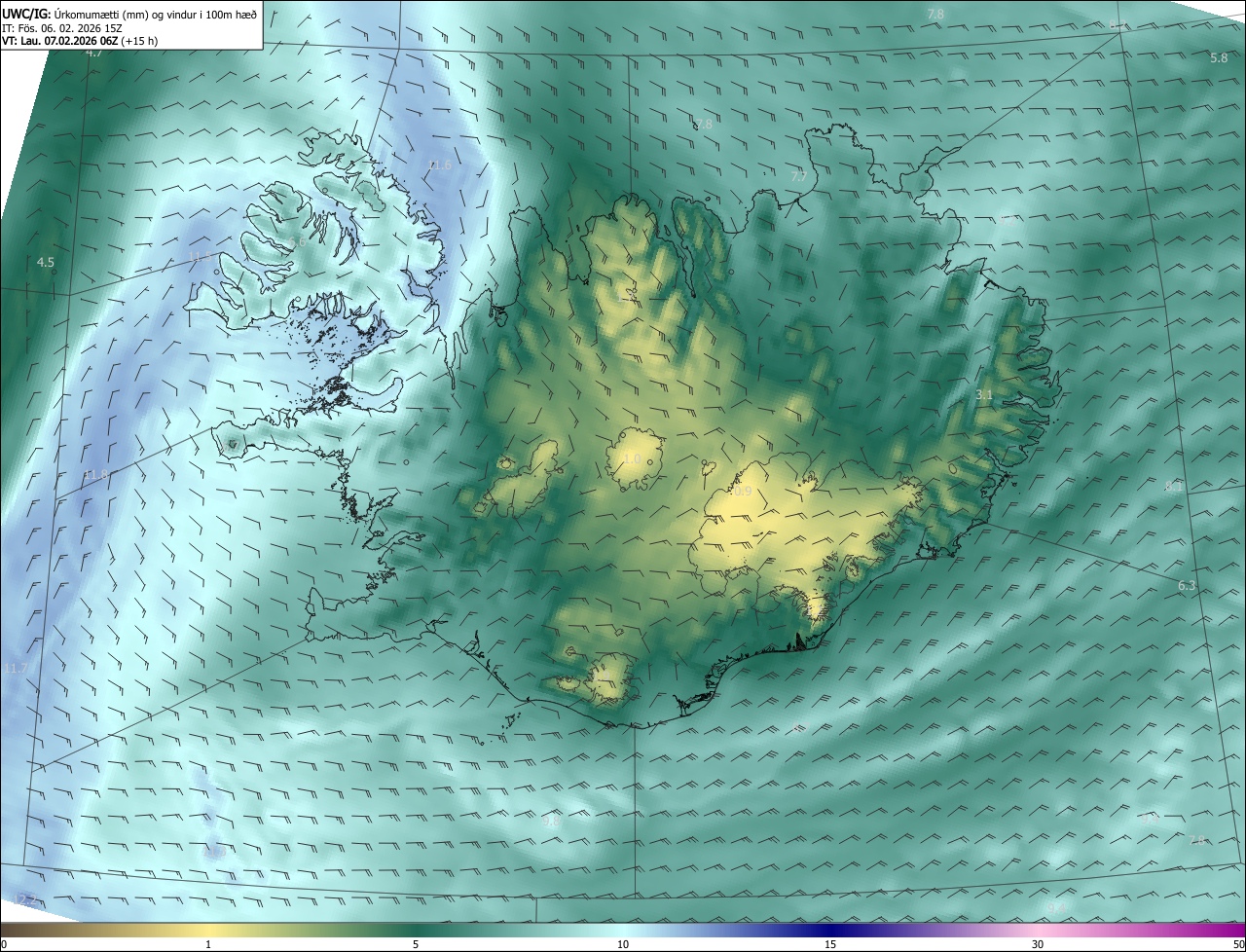This screenshot has height=952, width=1246.
Task: Click the "3.1" value label on the map
Action: tap(984, 394)
